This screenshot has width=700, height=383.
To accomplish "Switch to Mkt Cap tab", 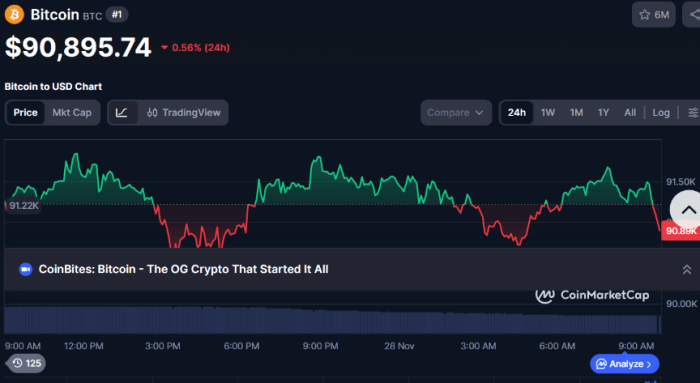I will point(72,112).
